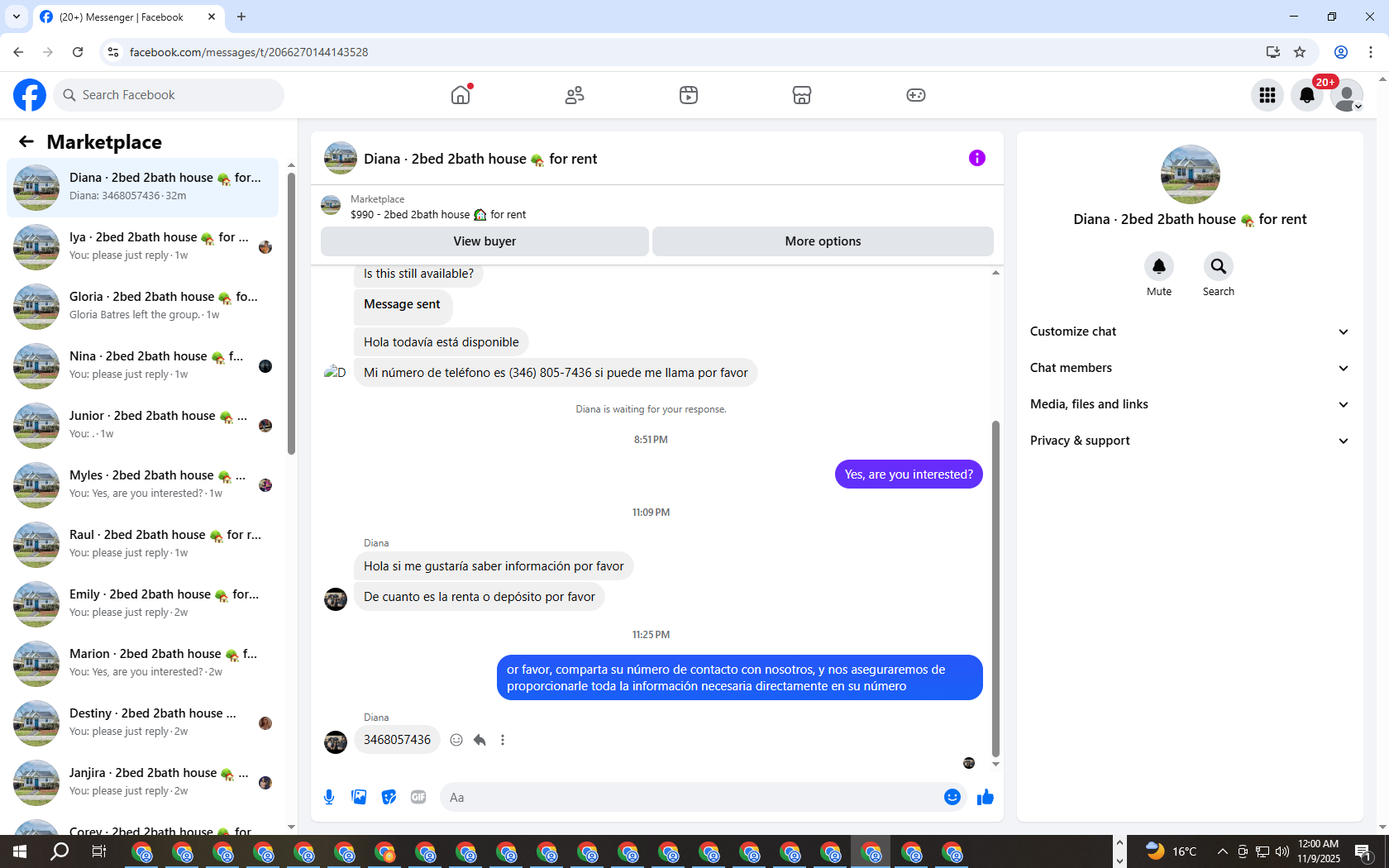Select the Messenger Facebook browser tab
The image size is (1389, 868).
127,17
